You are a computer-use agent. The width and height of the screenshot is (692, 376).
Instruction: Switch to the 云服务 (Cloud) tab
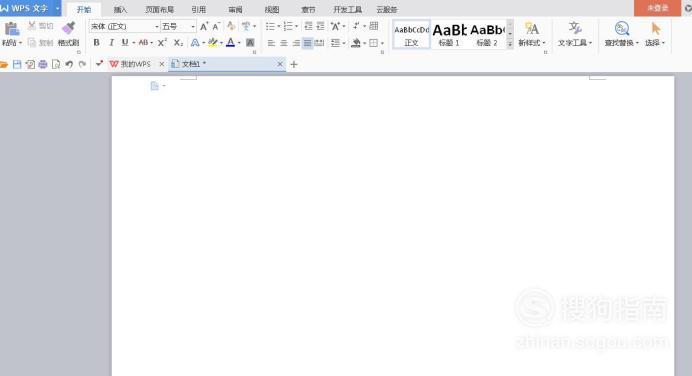pyautogui.click(x=387, y=9)
